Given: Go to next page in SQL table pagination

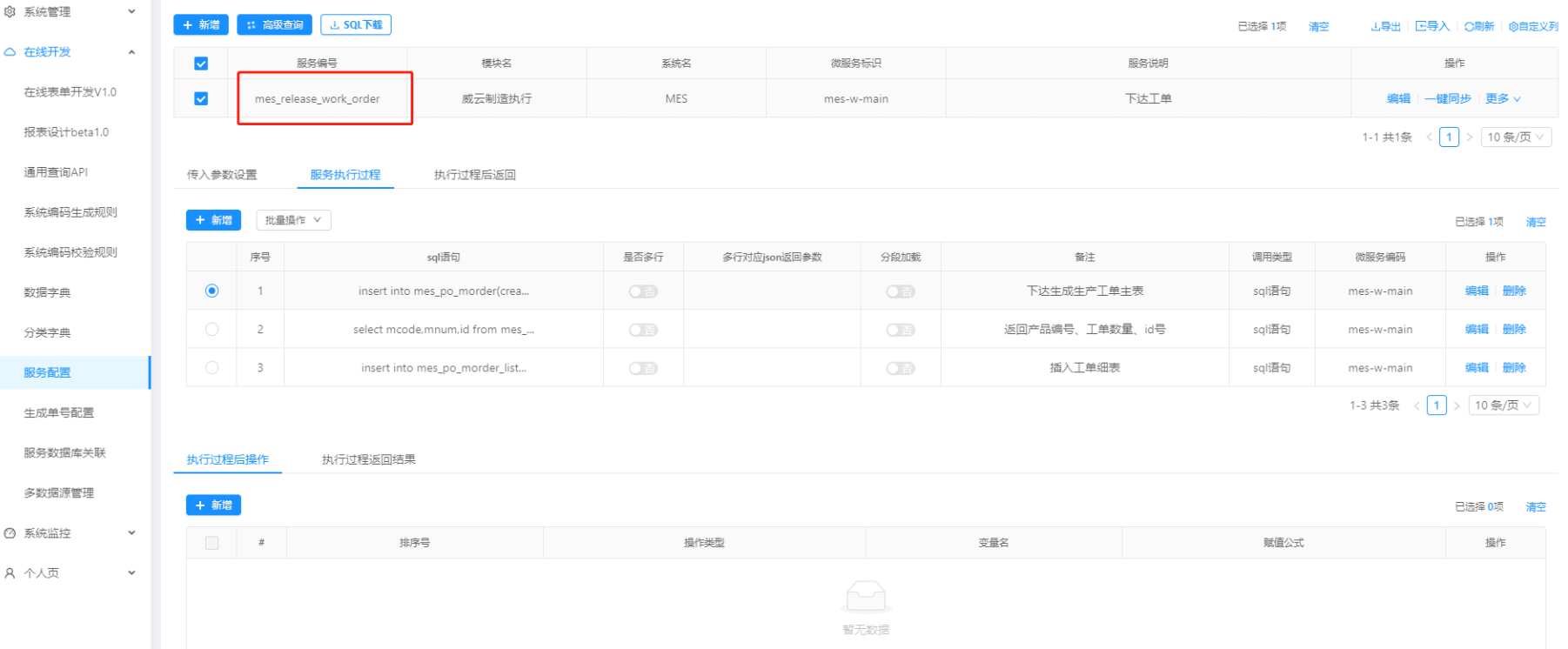Looking at the screenshot, I should 1457,405.
